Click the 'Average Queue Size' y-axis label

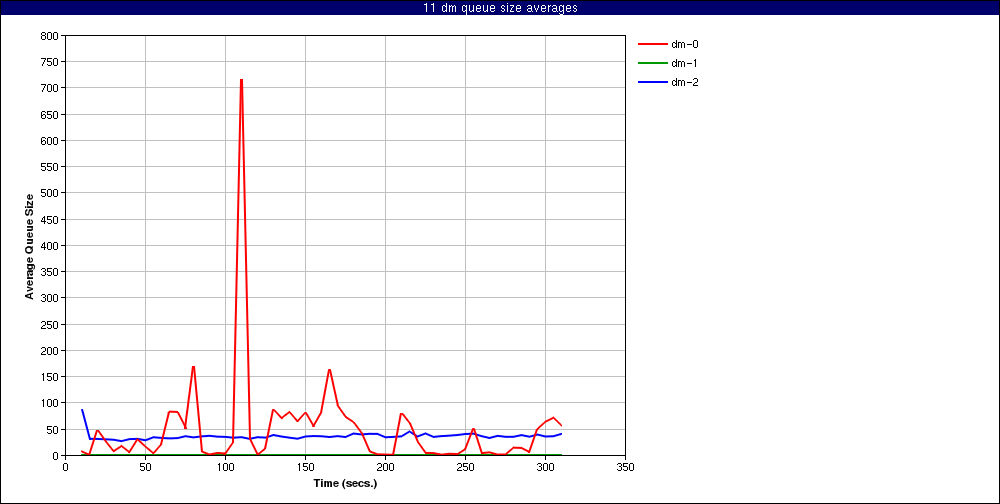pos(29,246)
